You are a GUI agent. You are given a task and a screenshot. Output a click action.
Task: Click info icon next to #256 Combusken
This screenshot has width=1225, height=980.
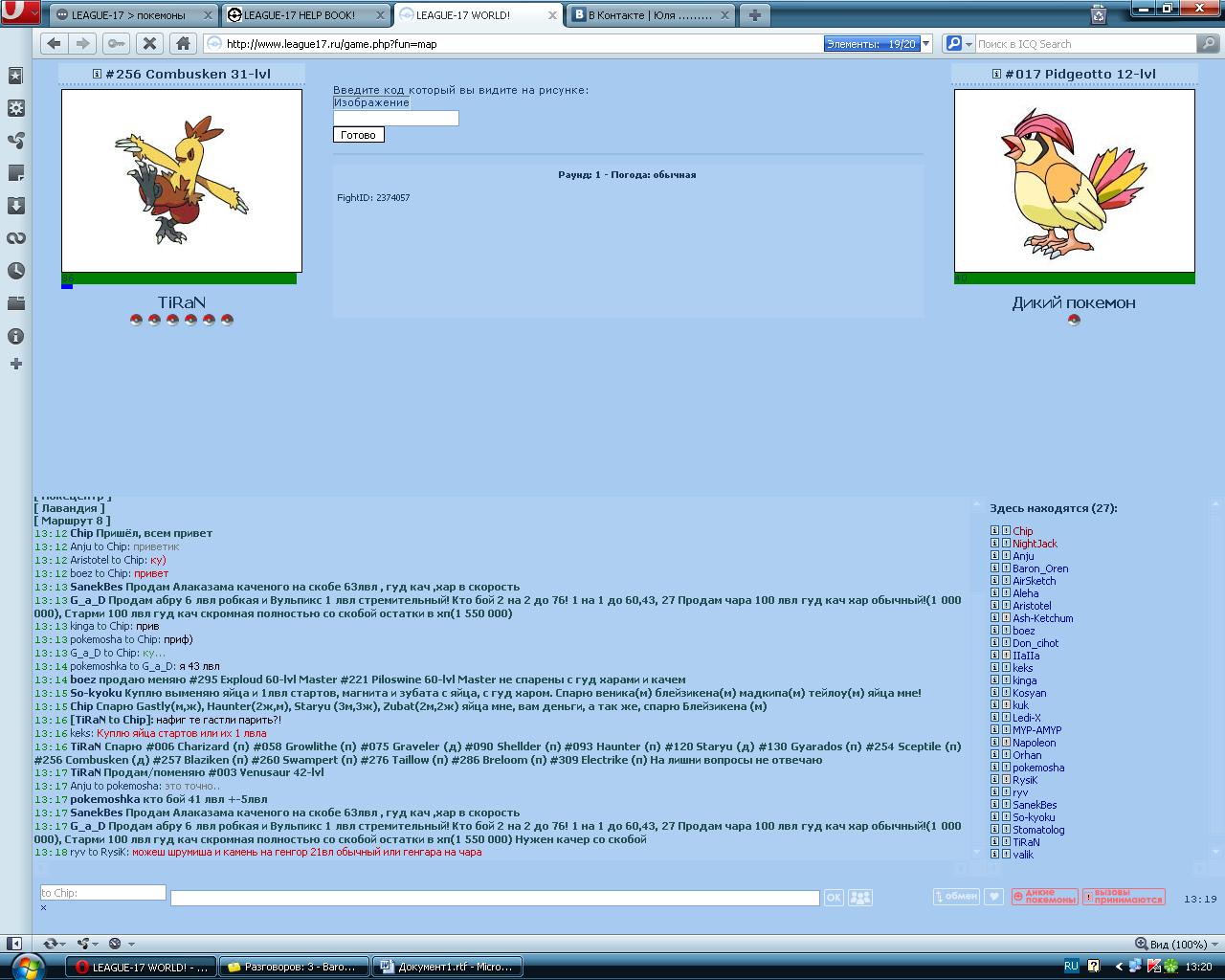tap(97, 74)
